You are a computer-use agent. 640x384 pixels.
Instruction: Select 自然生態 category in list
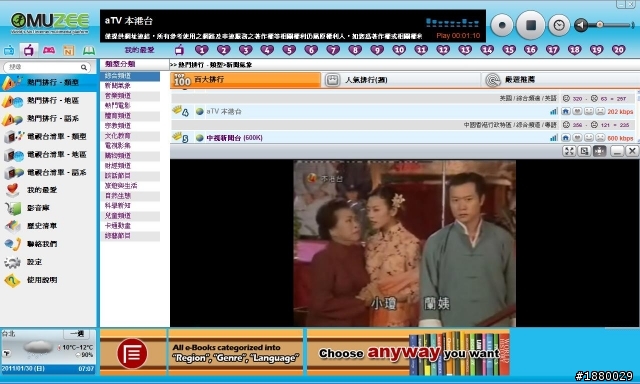pos(130,196)
